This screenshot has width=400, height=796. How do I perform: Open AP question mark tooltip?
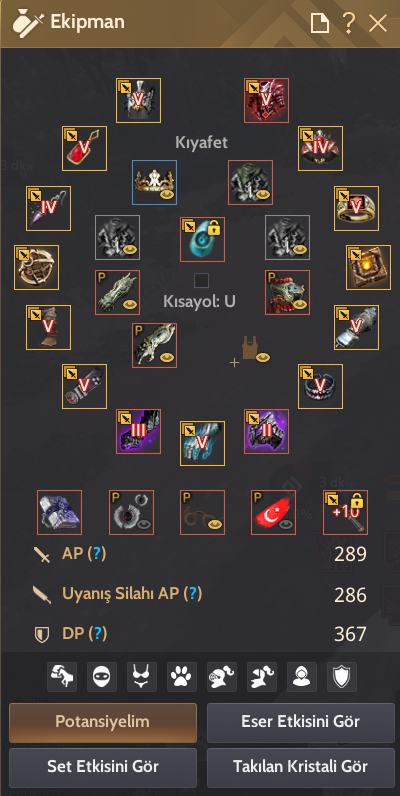tap(96, 554)
